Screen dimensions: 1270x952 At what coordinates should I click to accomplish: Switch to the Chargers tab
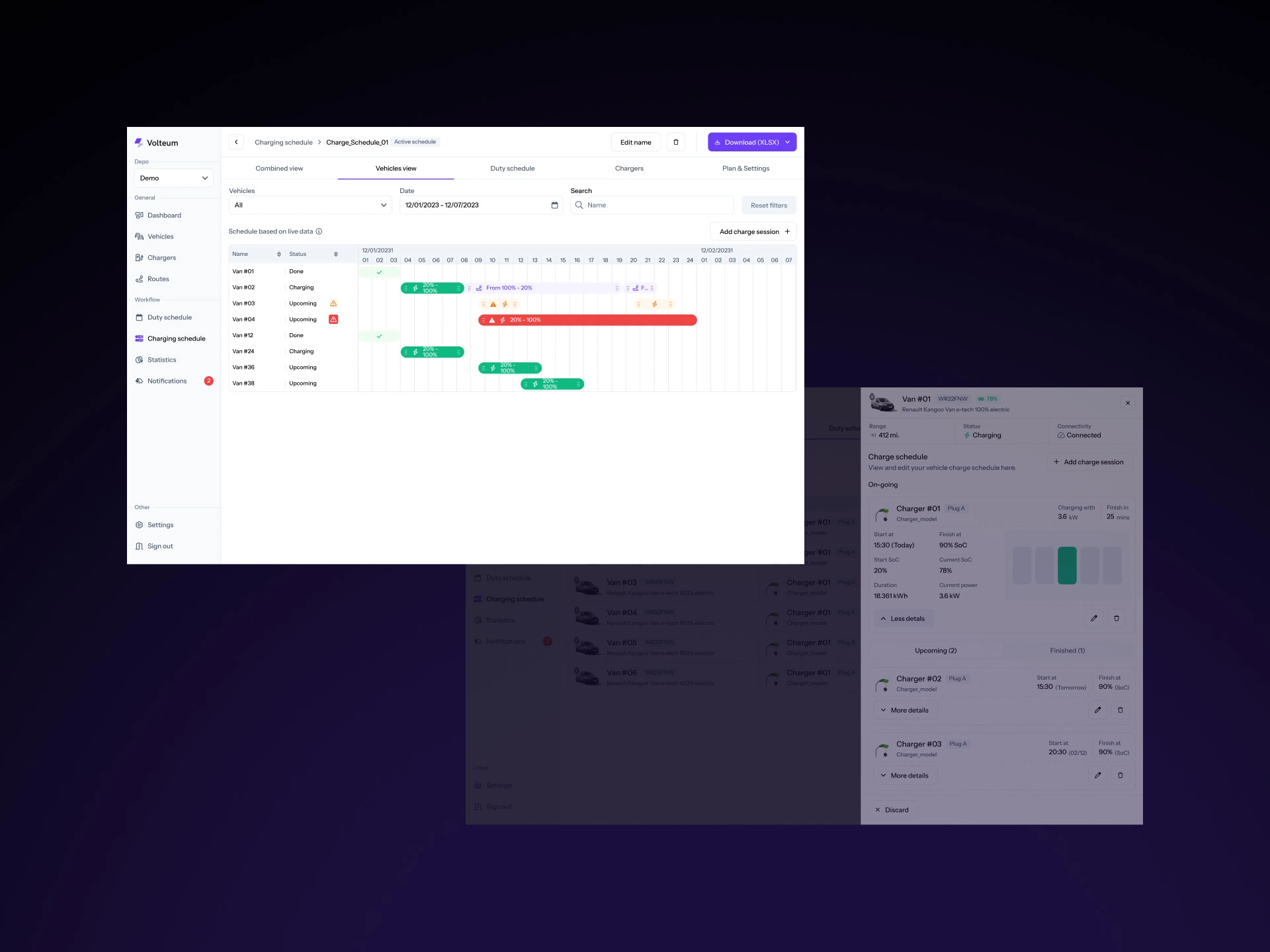click(628, 169)
